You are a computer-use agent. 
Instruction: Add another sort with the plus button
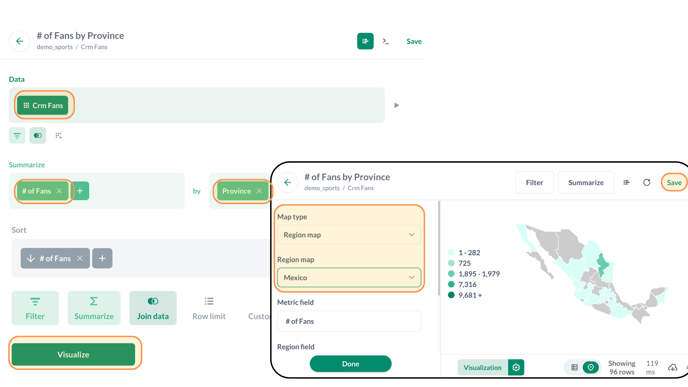(102, 258)
